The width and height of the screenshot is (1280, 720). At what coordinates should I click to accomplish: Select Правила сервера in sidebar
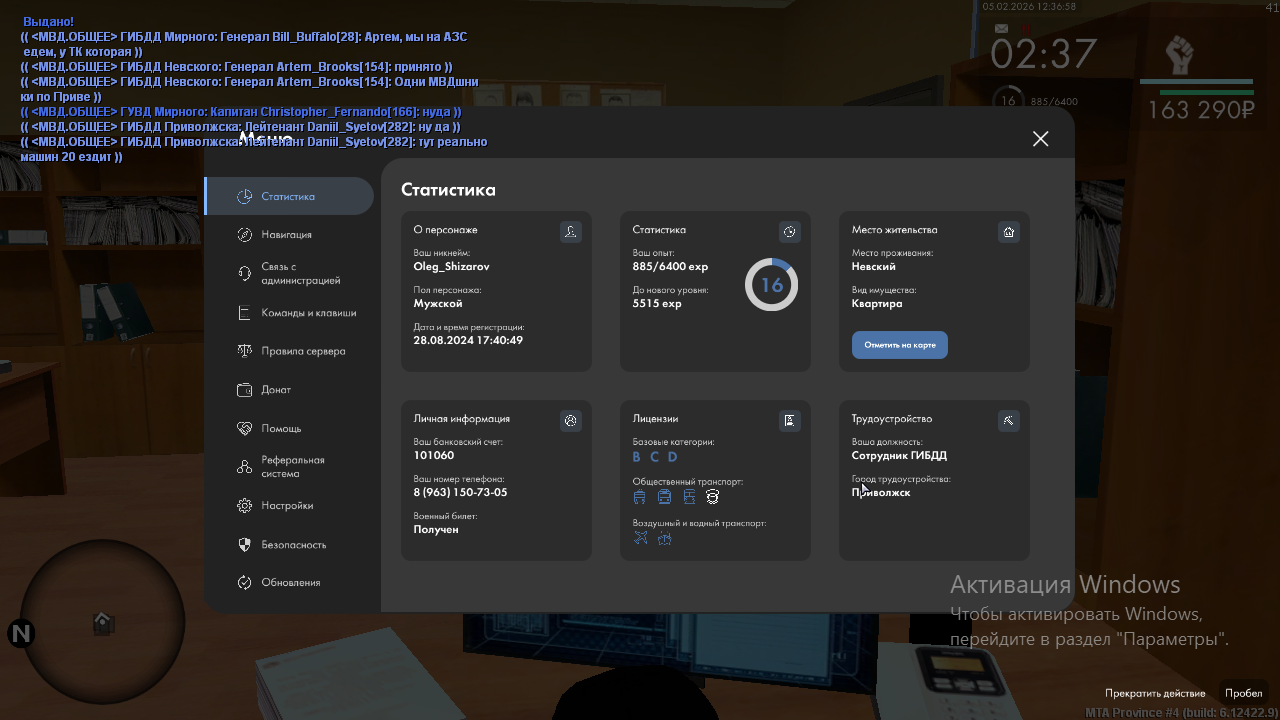[303, 352]
